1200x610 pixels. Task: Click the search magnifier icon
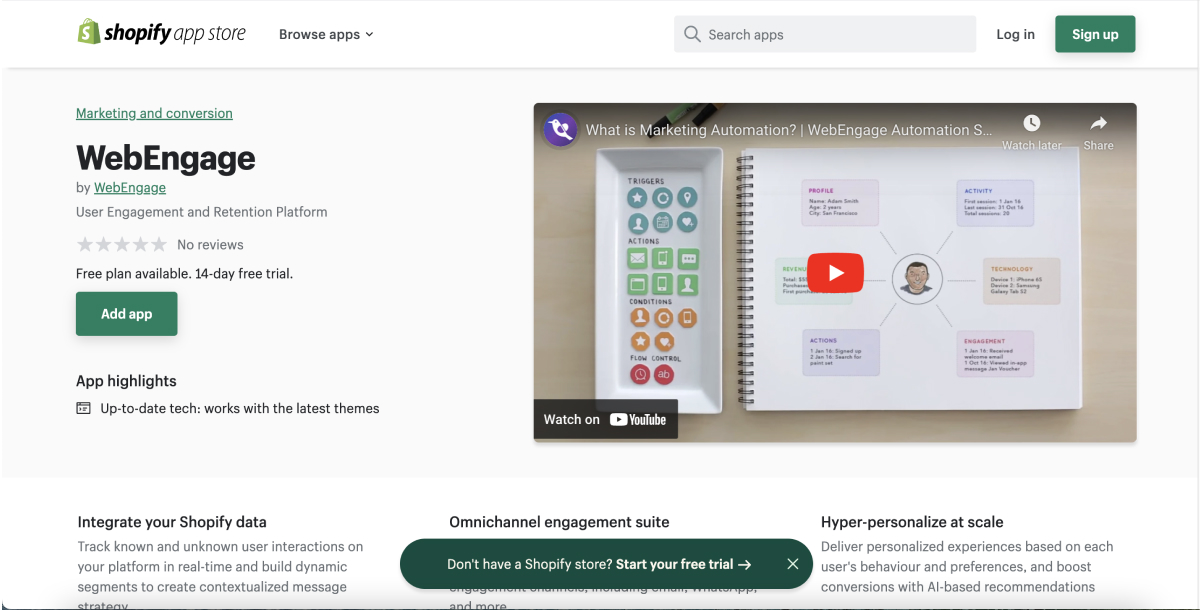point(692,34)
